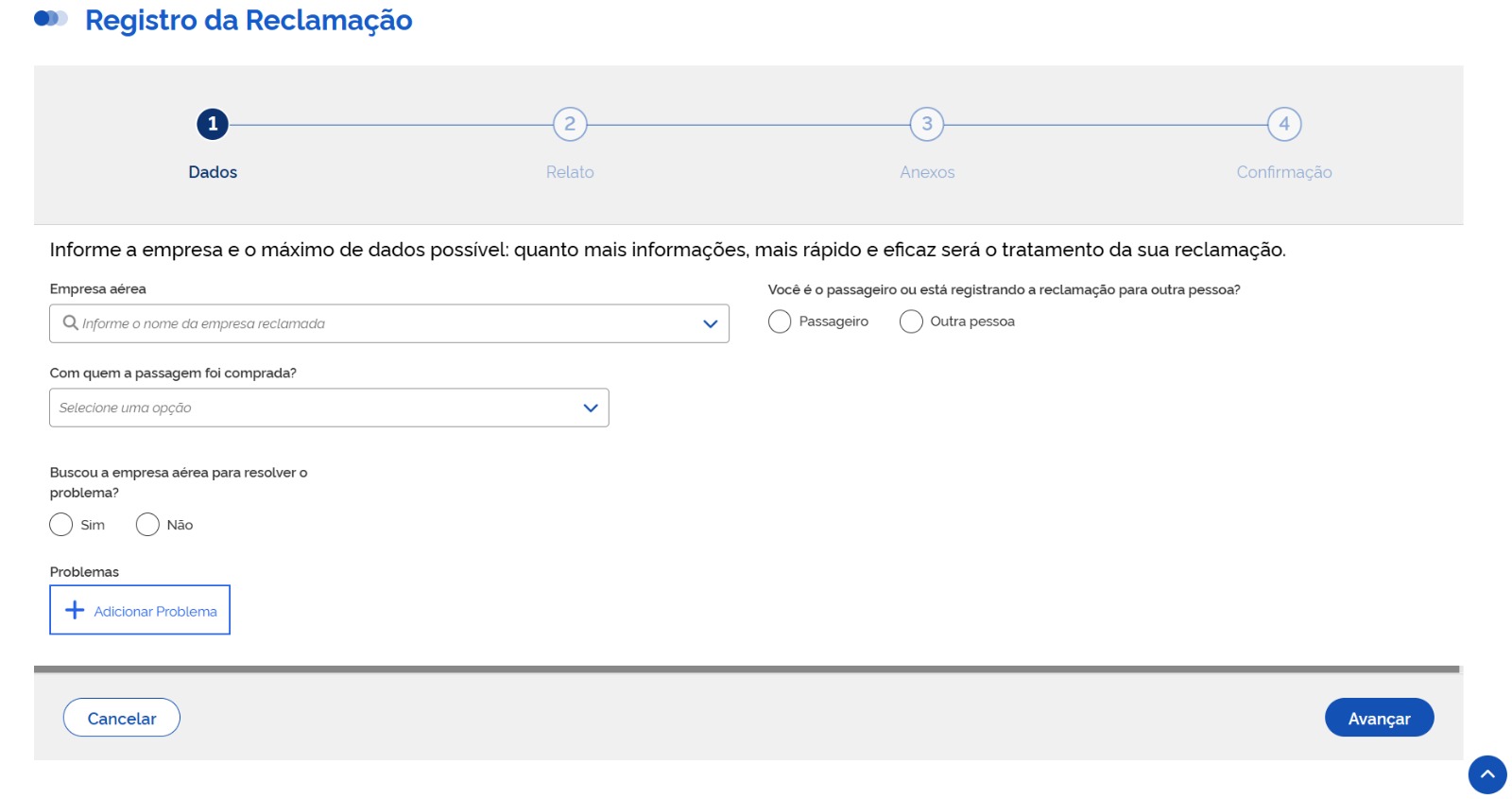Select the Outra pessoa radio button

(x=910, y=321)
